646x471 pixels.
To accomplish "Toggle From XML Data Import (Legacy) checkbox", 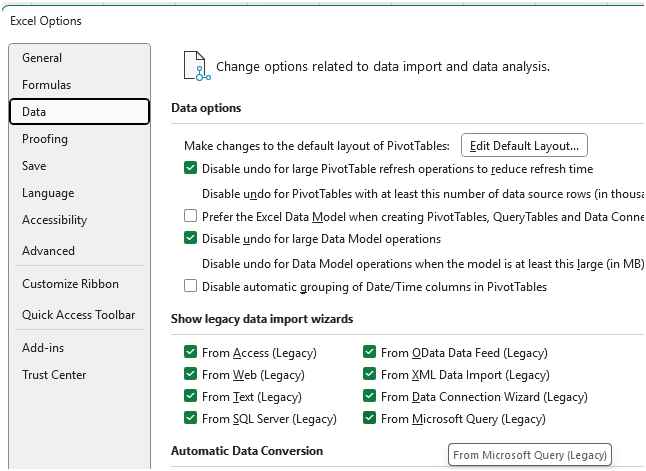I will [x=370, y=374].
